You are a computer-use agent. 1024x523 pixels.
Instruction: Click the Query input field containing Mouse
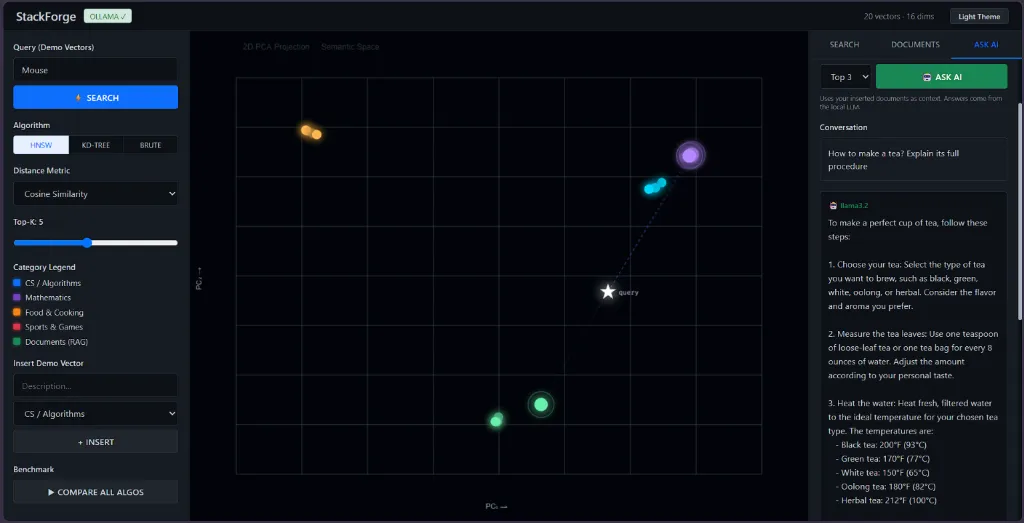95,70
